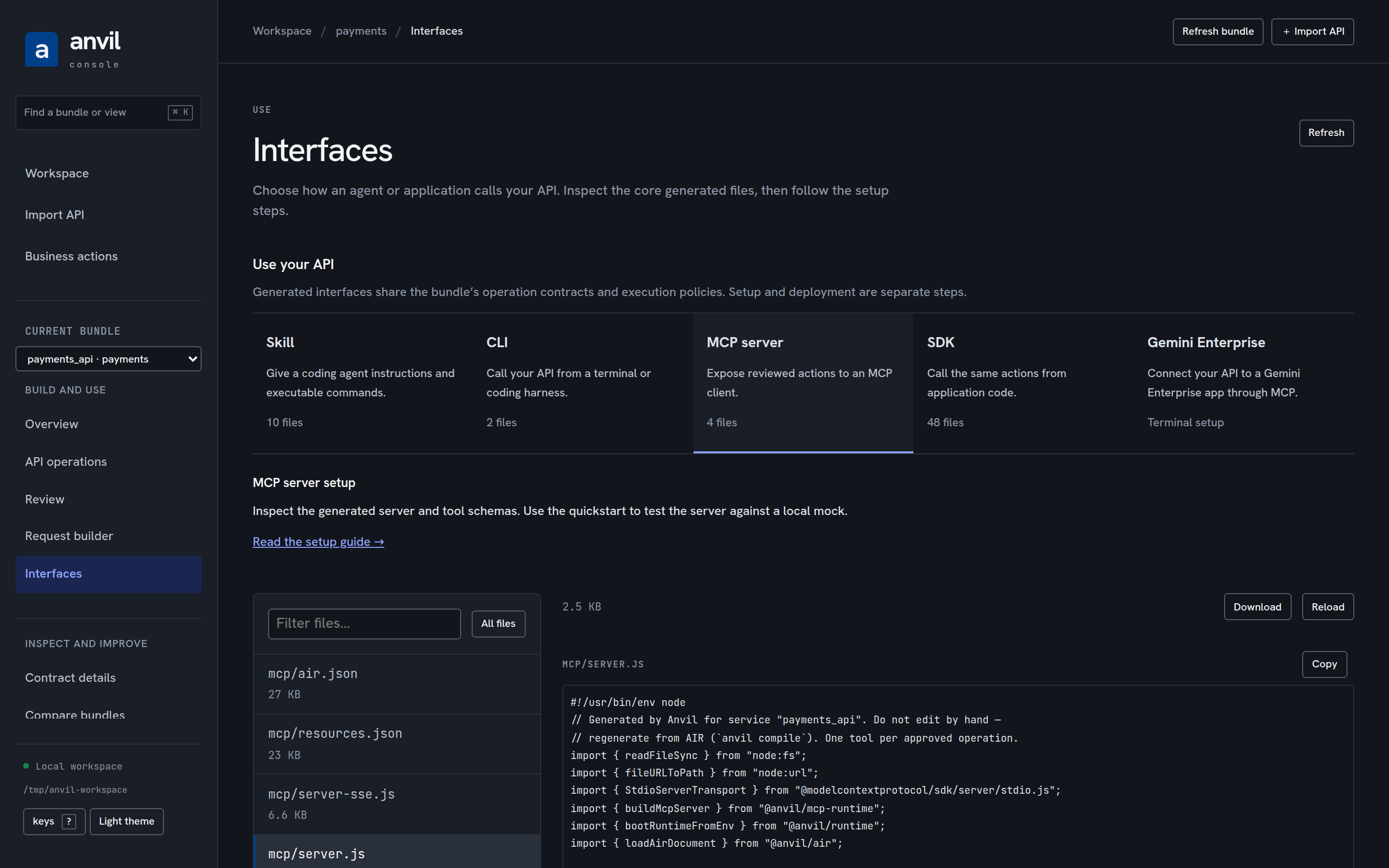Screen dimensions: 1389x868
Task: Open the Read the setup guide link
Action: pos(318,542)
